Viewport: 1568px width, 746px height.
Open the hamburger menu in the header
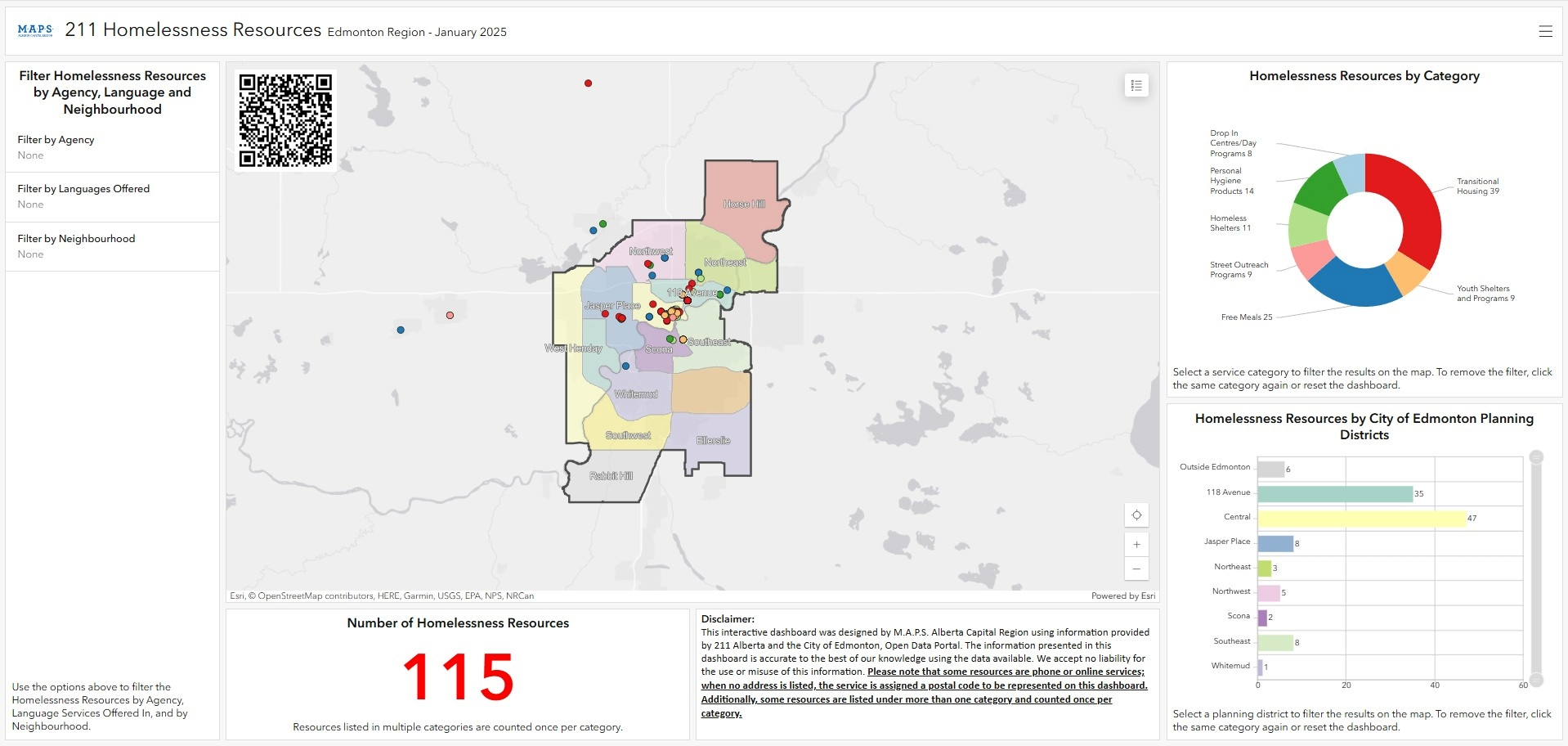[x=1545, y=31]
